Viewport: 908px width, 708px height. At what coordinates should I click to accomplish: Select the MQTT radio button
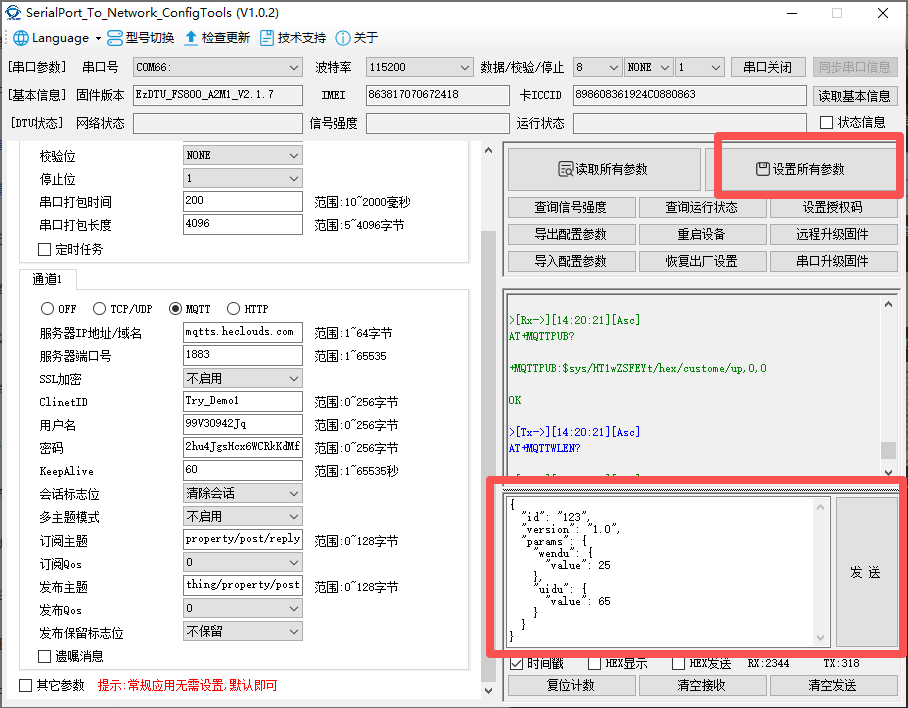[x=175, y=309]
